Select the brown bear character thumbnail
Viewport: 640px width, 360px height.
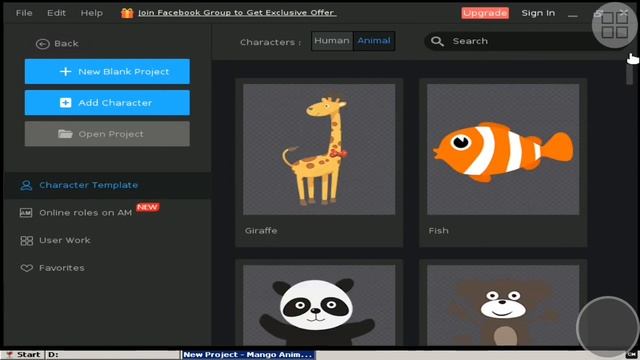(503, 305)
